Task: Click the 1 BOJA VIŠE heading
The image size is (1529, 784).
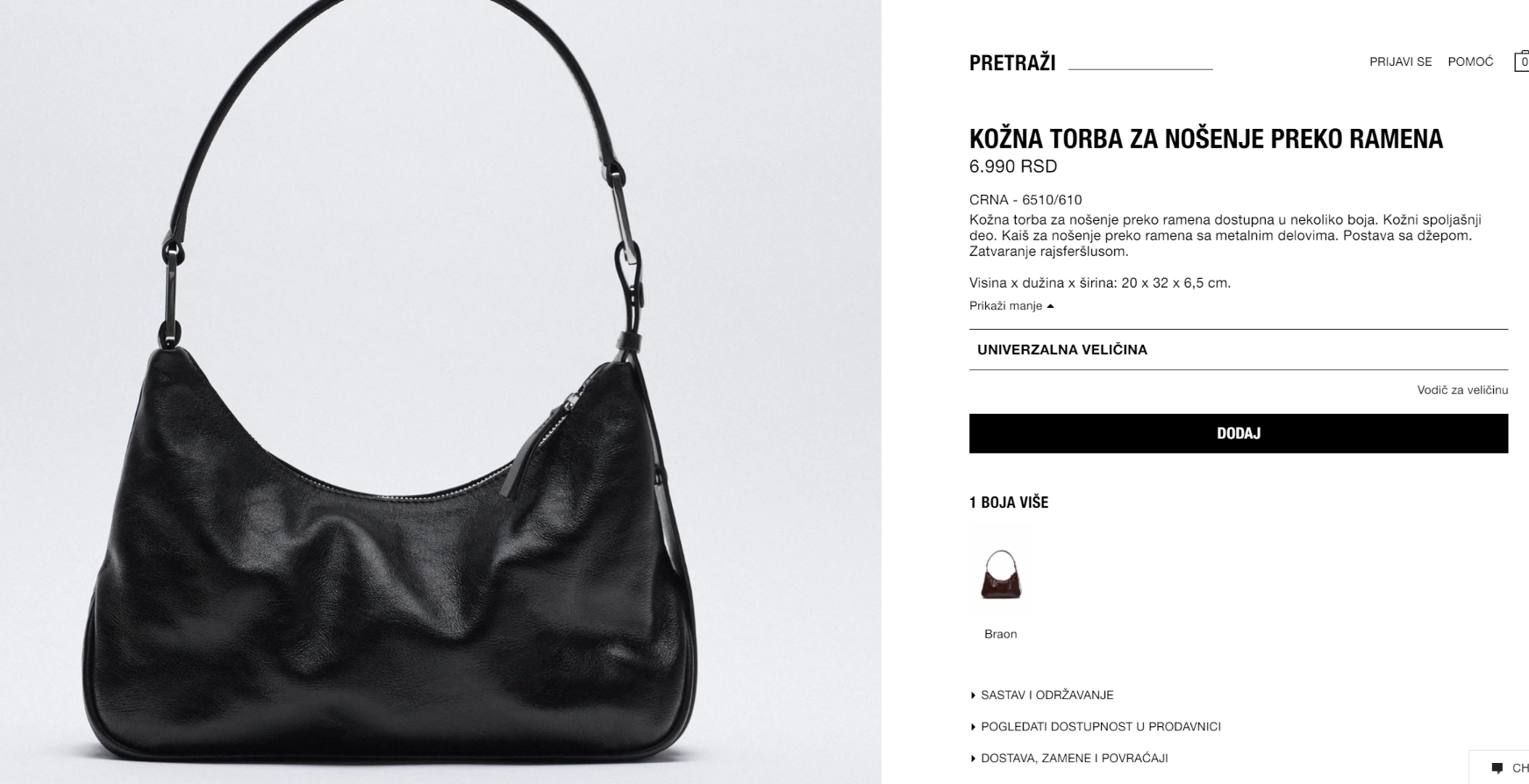Action: click(1009, 502)
